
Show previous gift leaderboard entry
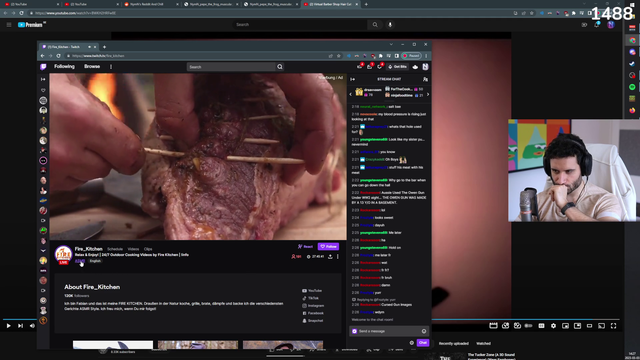click(x=351, y=94)
